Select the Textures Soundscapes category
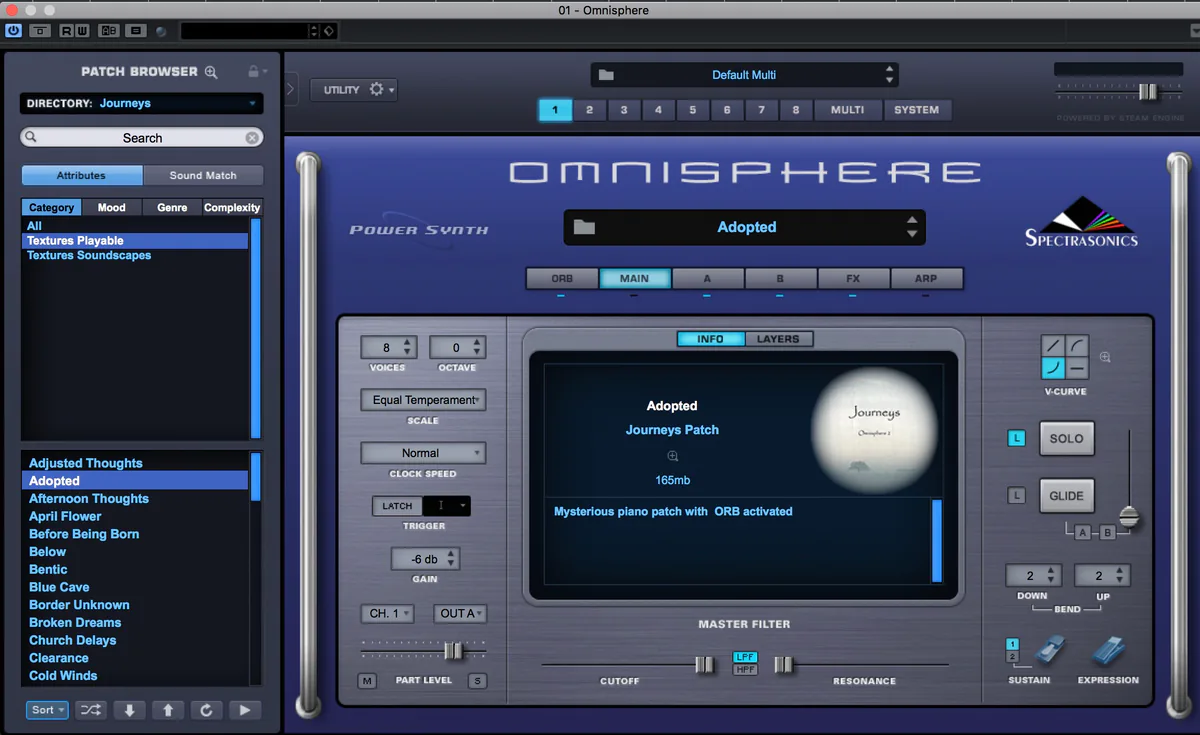The height and width of the screenshot is (735, 1200). tap(135, 255)
